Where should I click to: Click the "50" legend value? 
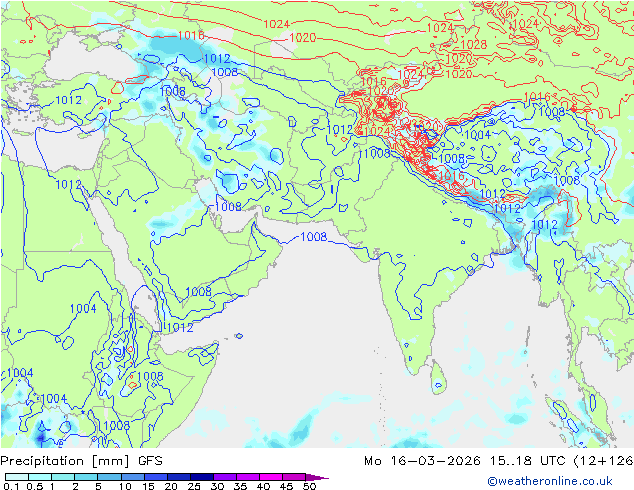click(x=309, y=486)
